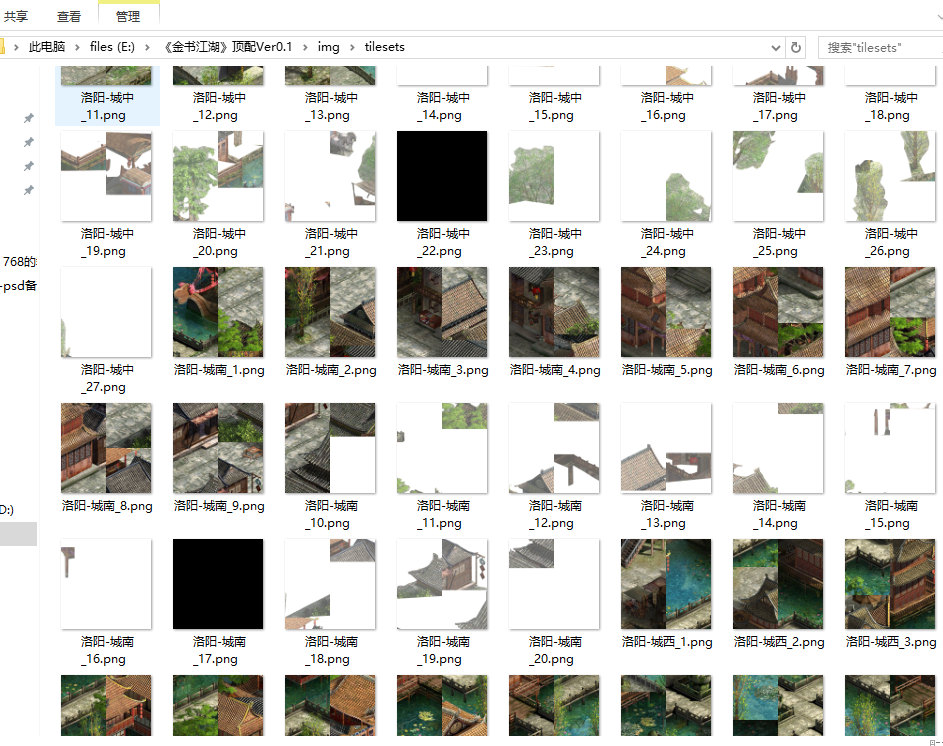
Task: Navigate to files (E:) in breadcrumb
Action: tap(112, 47)
